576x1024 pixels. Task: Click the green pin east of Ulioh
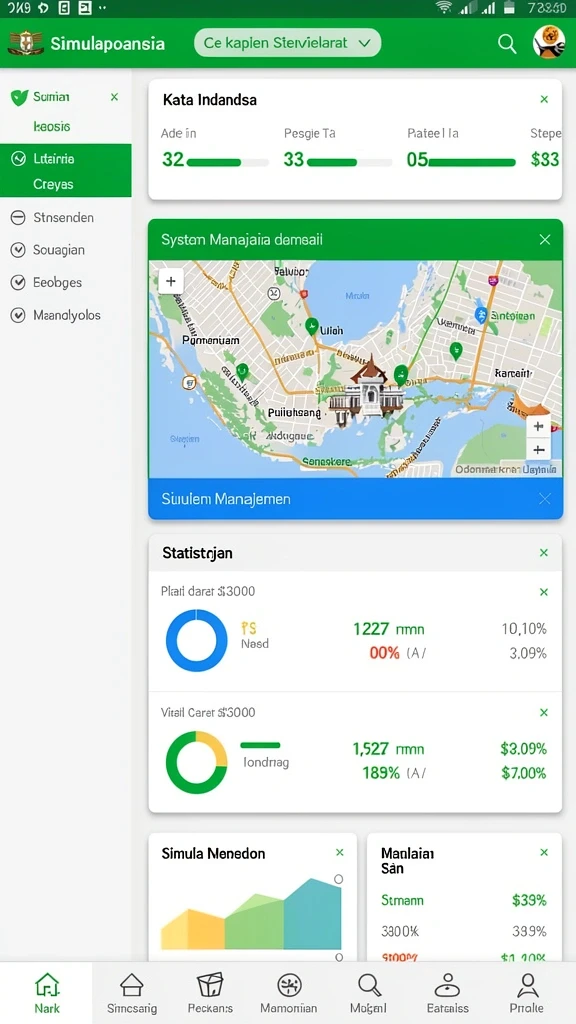pyautogui.click(x=456, y=351)
